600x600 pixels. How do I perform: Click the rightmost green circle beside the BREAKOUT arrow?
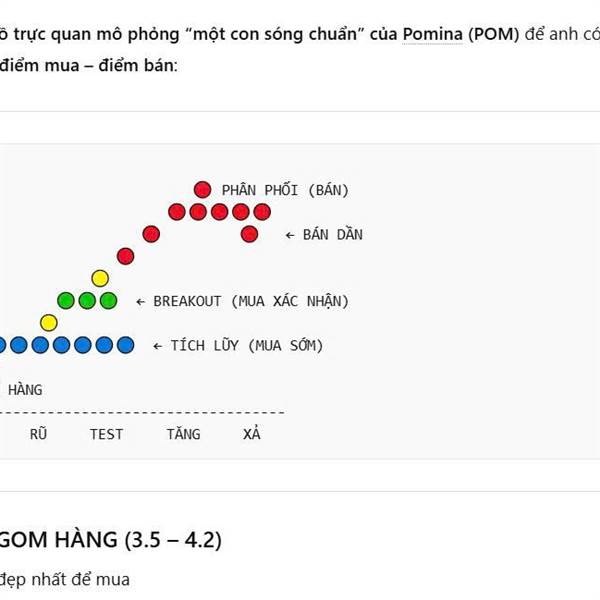point(108,300)
